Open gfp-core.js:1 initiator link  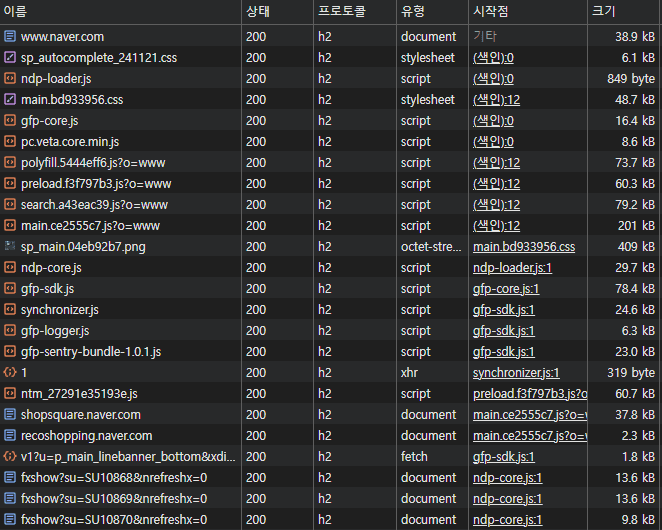pos(506,289)
